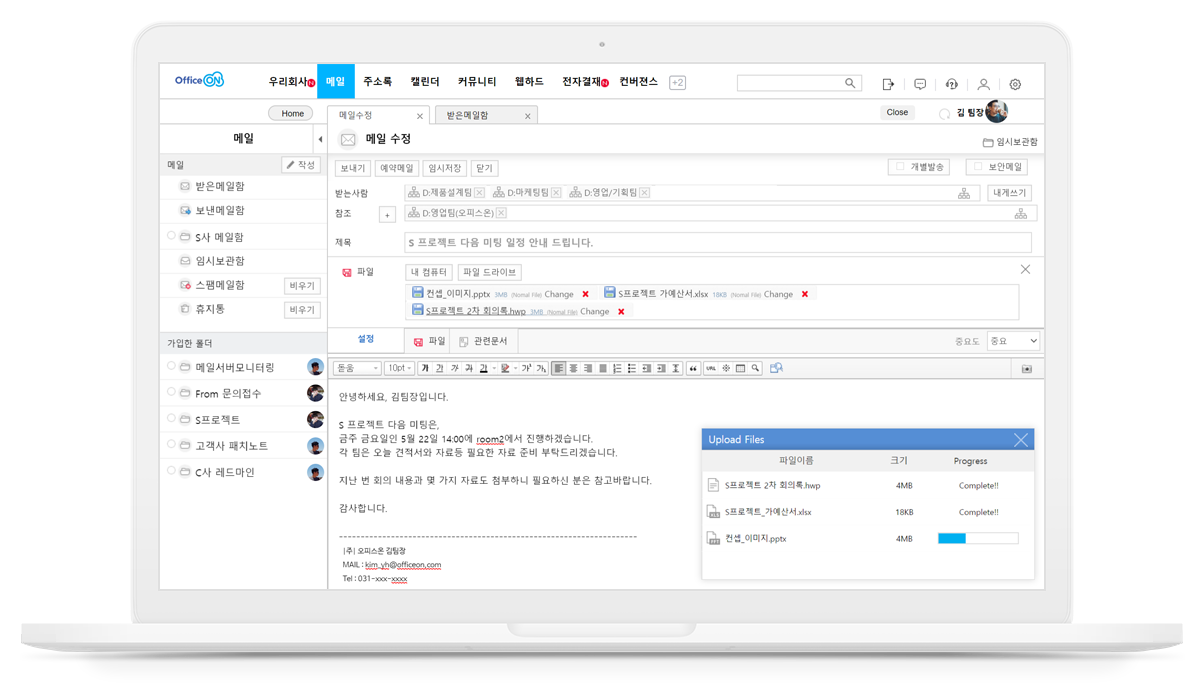Enable the 개별발송 checkbox
Viewport: 1204px width, 688px height.
click(900, 167)
